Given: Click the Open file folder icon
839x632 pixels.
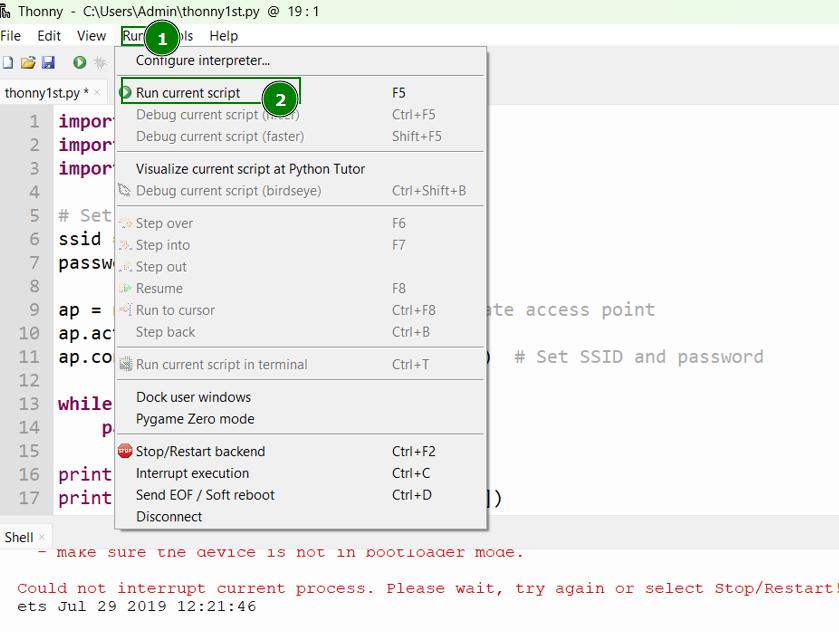Looking at the screenshot, I should (x=28, y=63).
